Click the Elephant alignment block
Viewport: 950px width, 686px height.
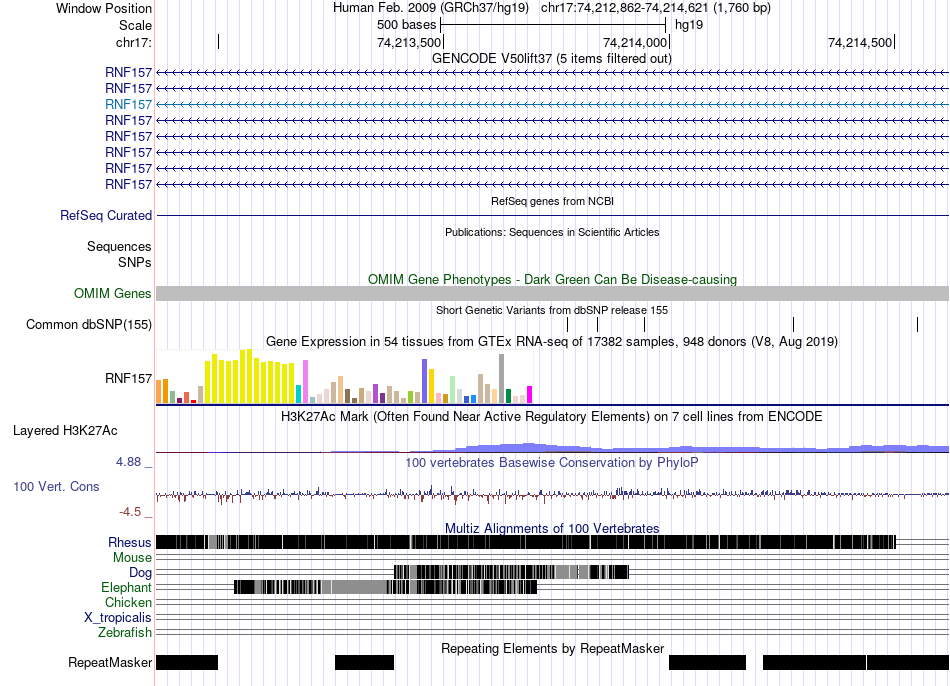pos(386,587)
